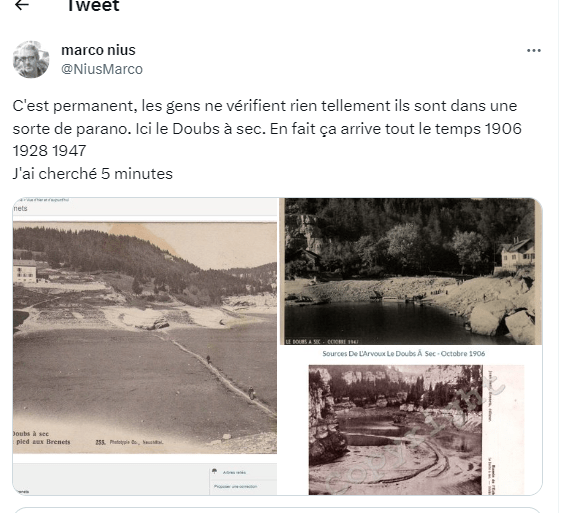
Task: Click the watermark on 1906 postcard
Action: click(414, 438)
